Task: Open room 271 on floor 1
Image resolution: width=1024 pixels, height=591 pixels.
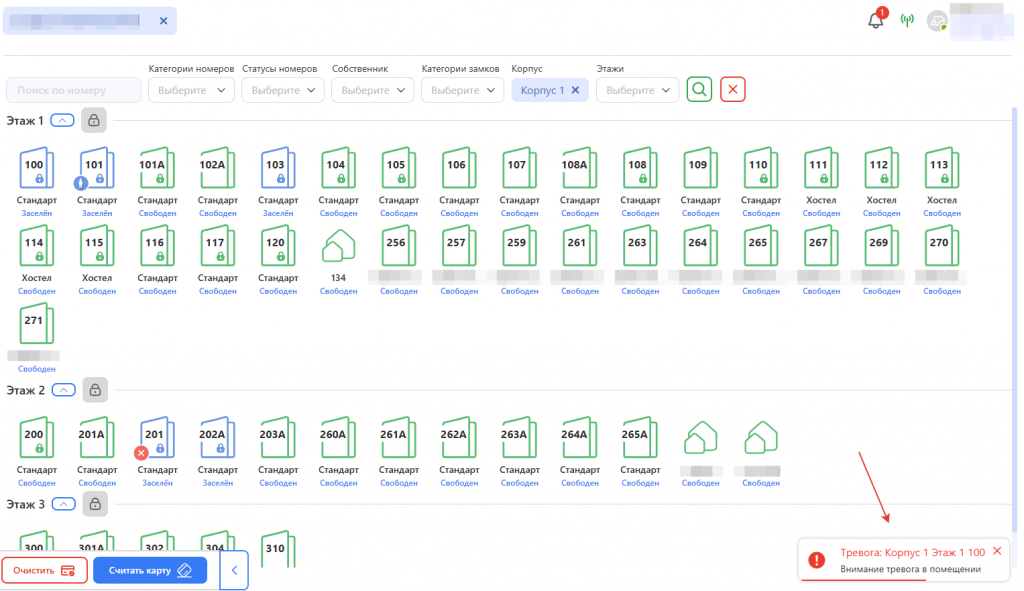Action: click(37, 324)
